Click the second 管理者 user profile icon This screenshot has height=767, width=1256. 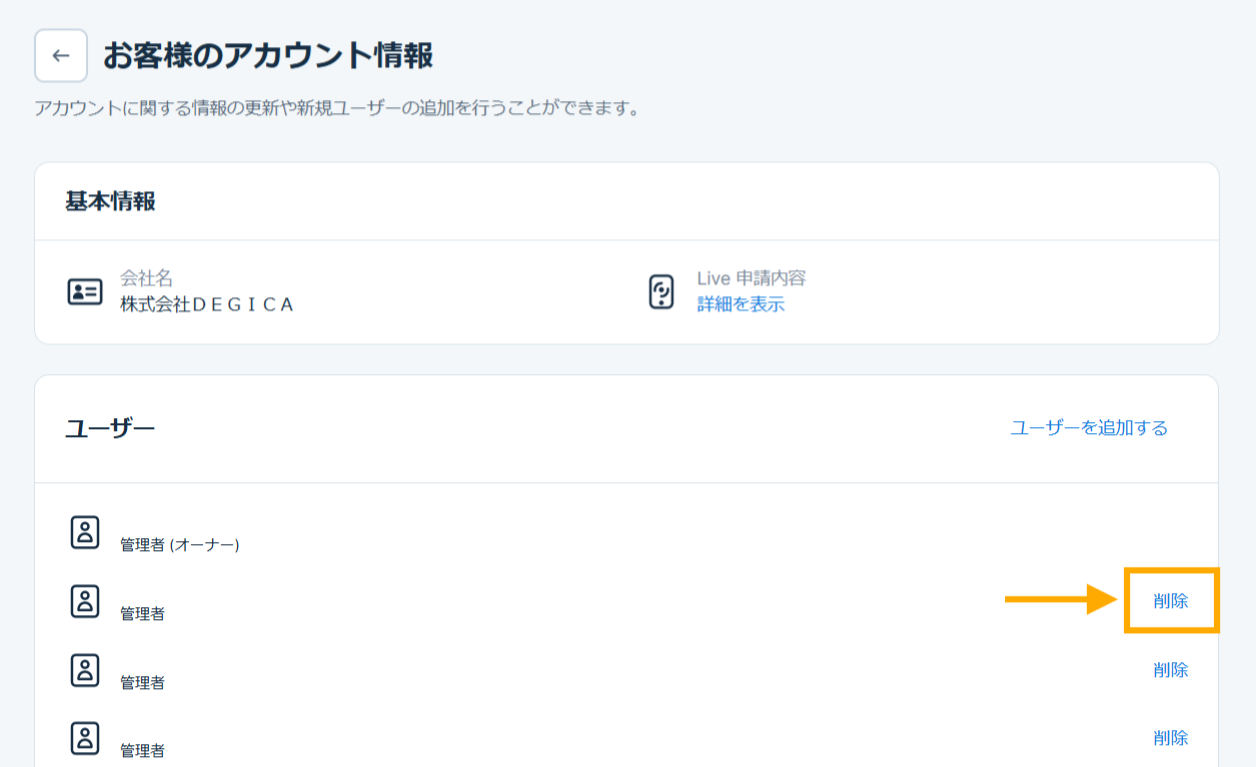coord(87,598)
